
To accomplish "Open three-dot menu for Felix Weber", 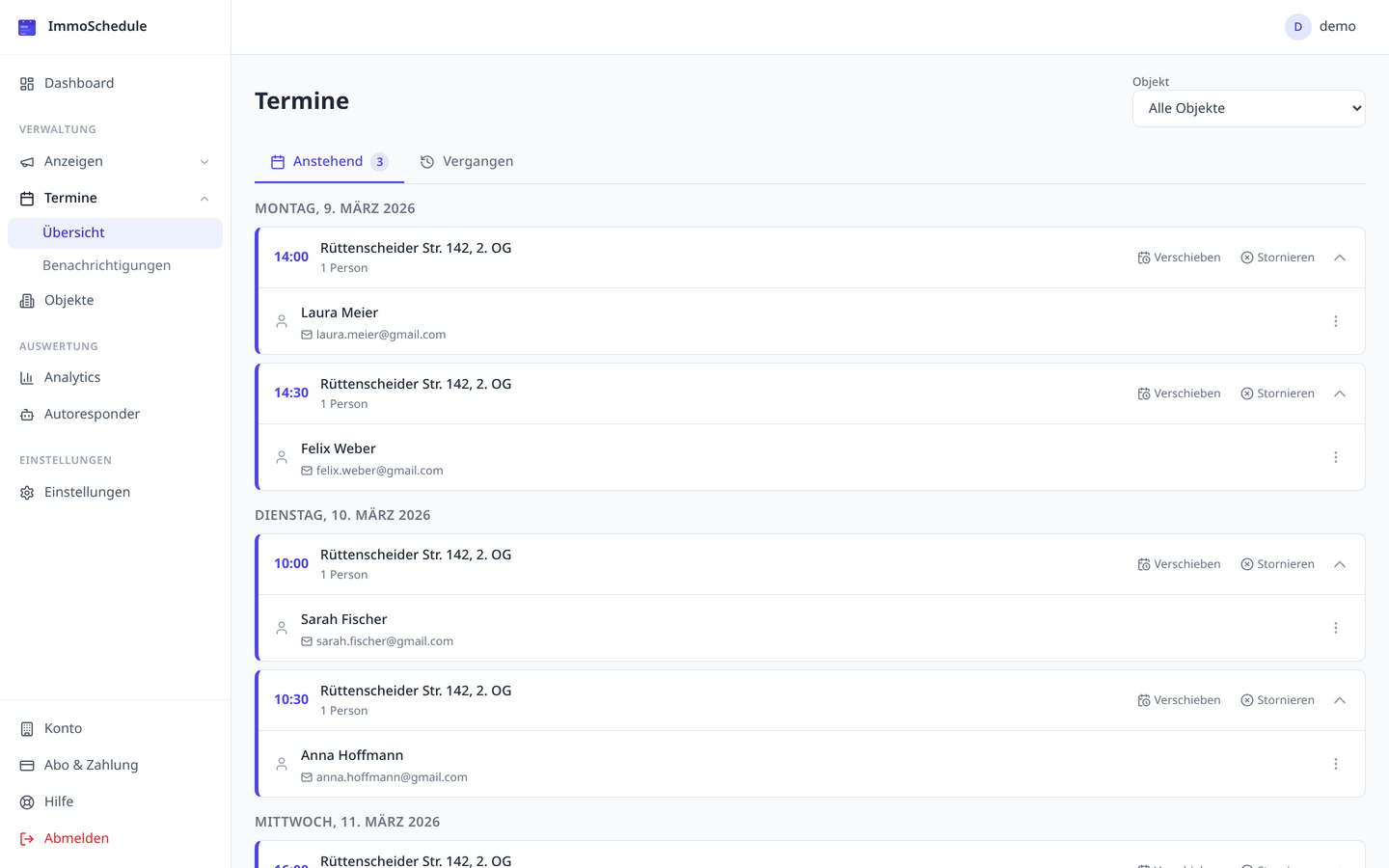I will click(x=1335, y=457).
